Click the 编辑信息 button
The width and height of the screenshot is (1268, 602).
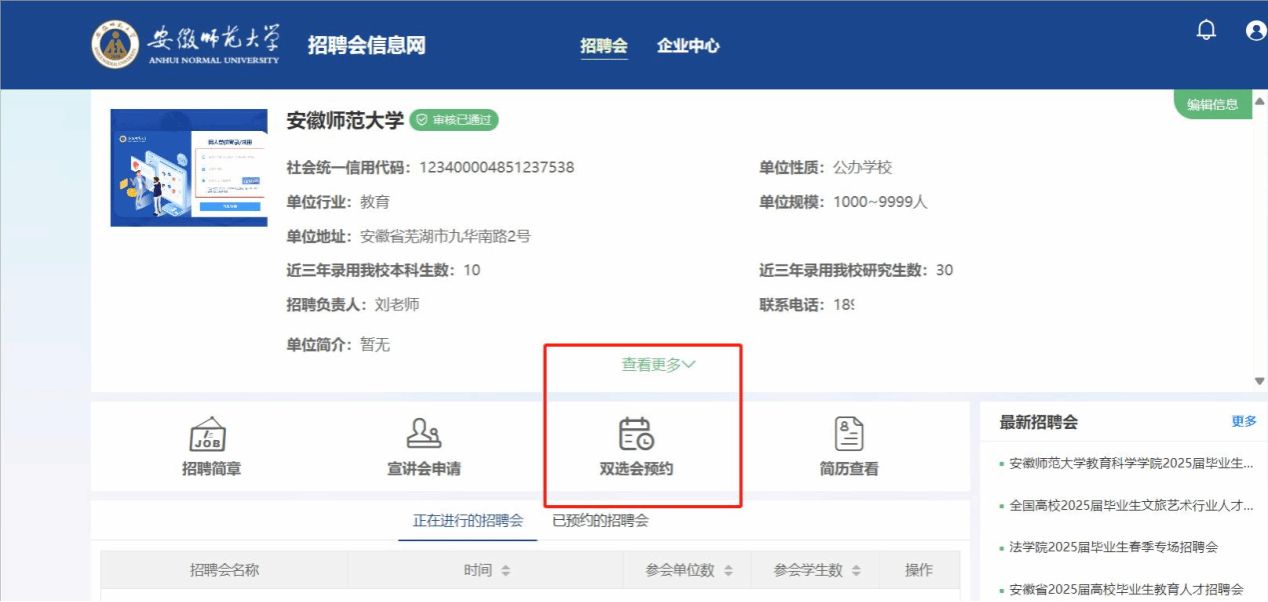[x=1212, y=104]
